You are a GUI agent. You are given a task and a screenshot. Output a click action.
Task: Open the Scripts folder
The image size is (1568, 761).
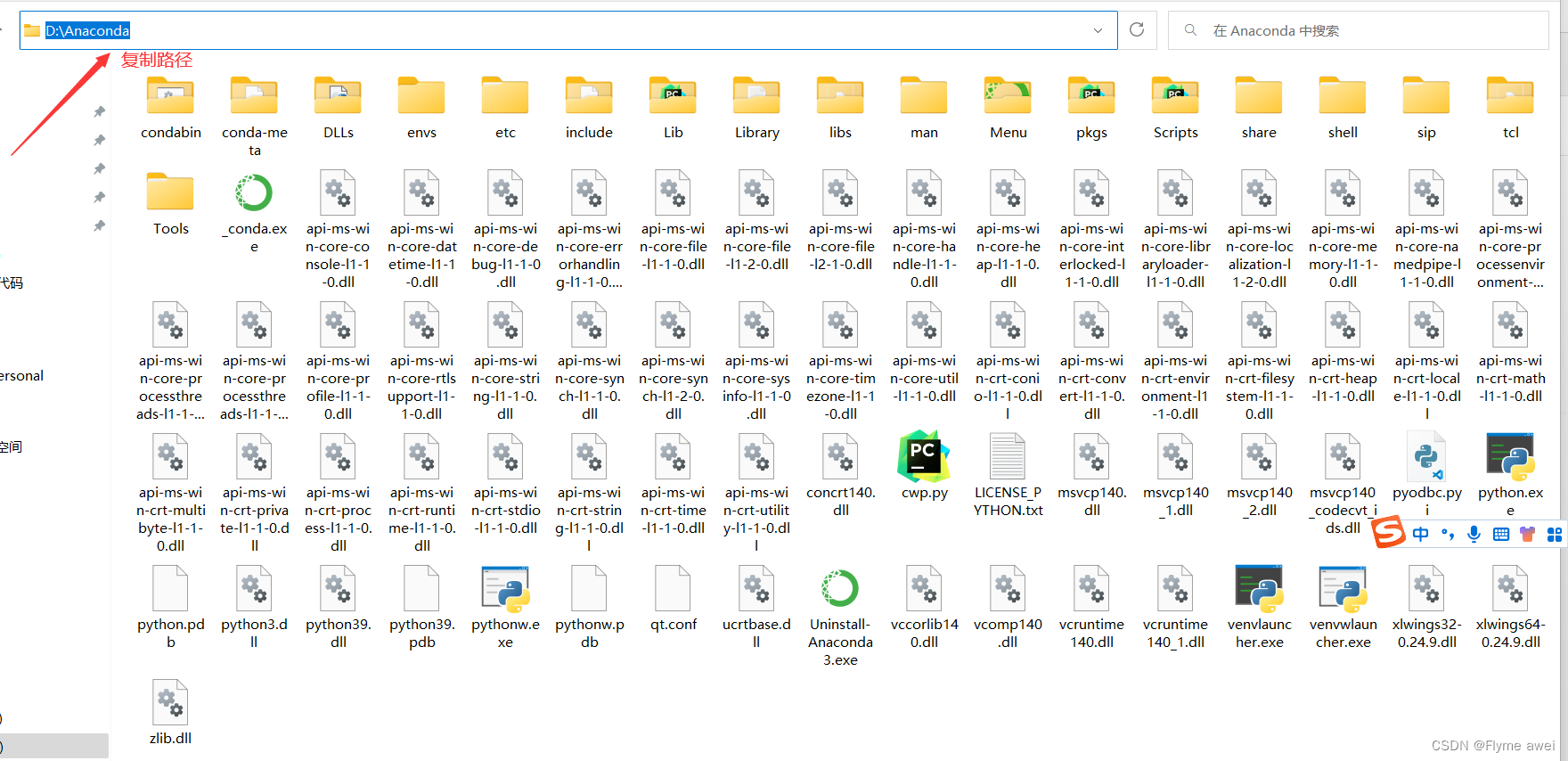pos(1175,96)
